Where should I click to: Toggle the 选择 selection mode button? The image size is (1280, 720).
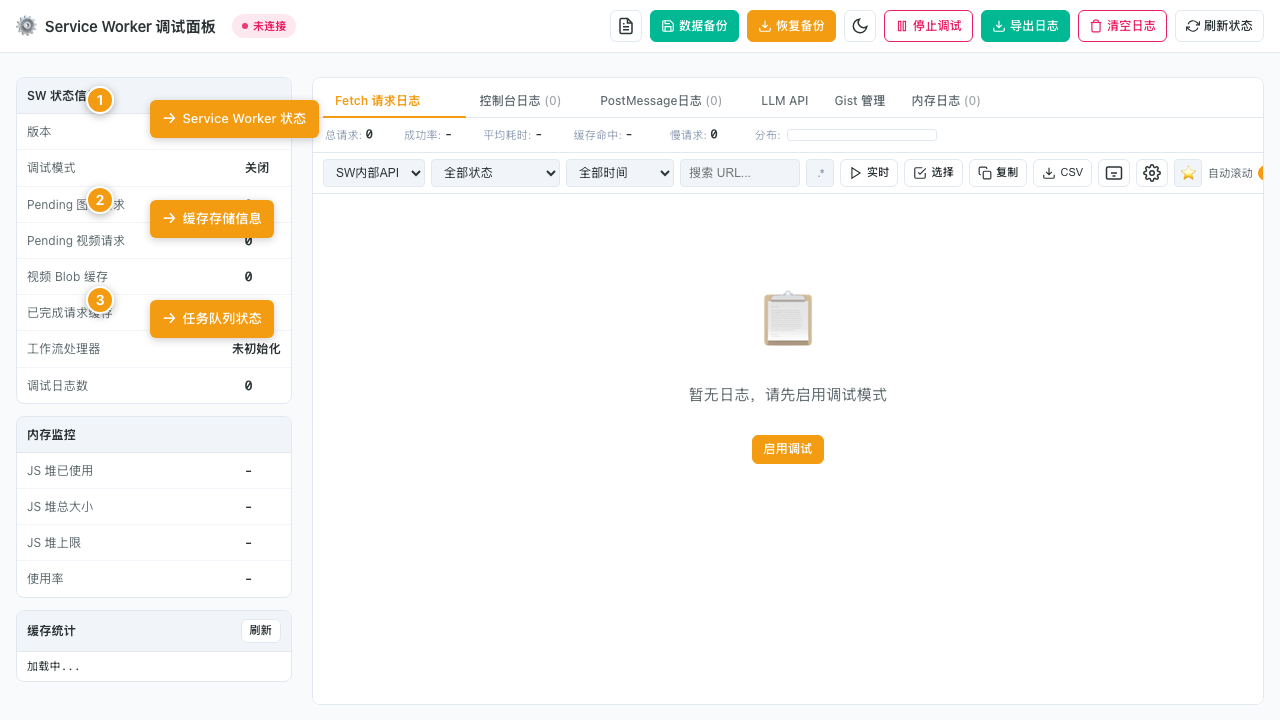(x=934, y=173)
